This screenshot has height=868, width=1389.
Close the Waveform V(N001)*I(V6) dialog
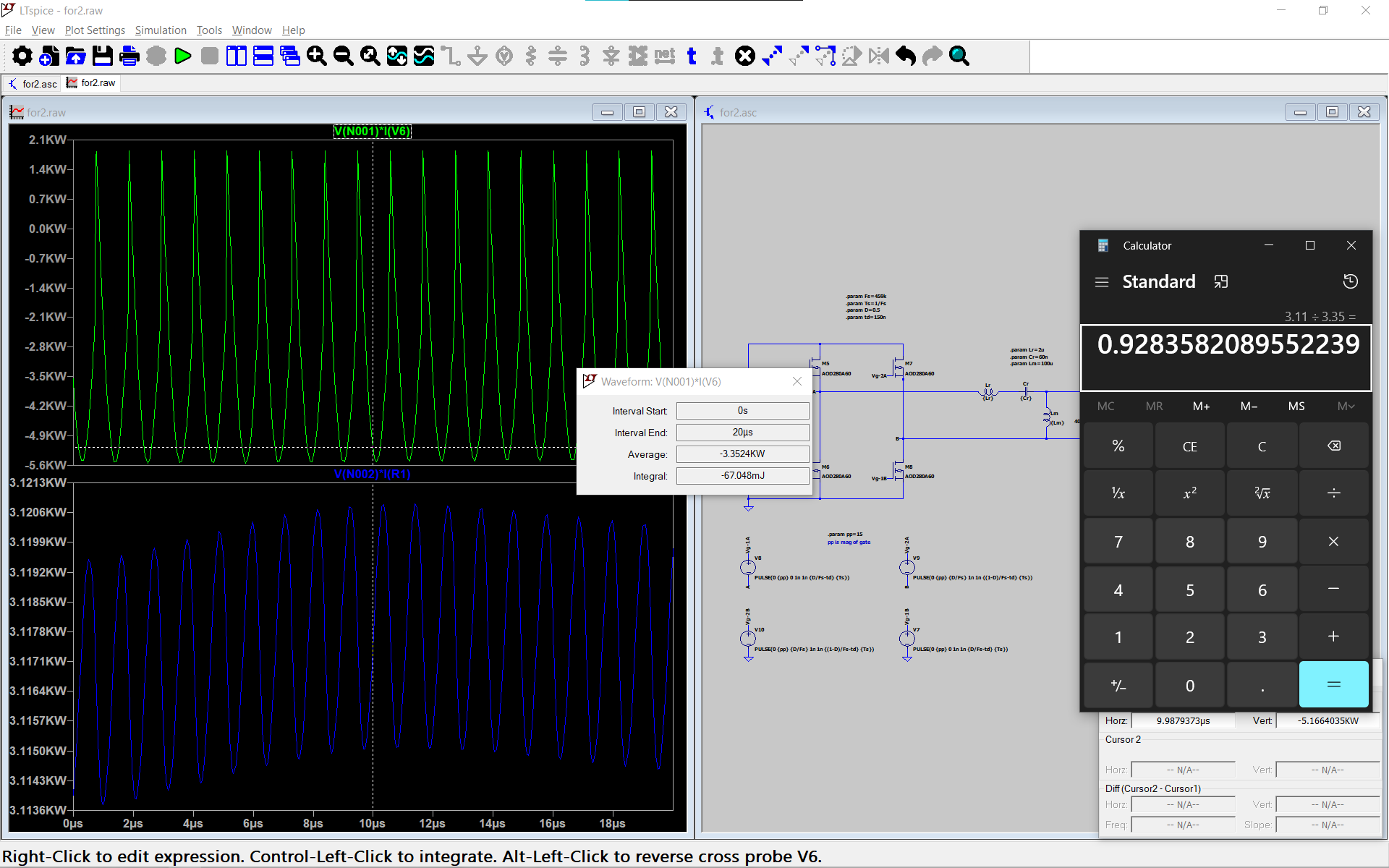797,381
